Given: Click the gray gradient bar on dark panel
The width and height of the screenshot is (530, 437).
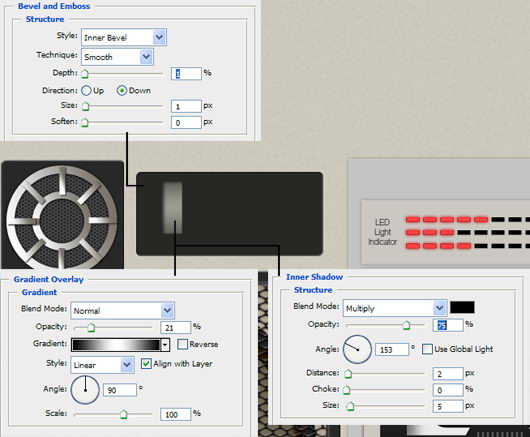Looking at the screenshot, I should 173,208.
